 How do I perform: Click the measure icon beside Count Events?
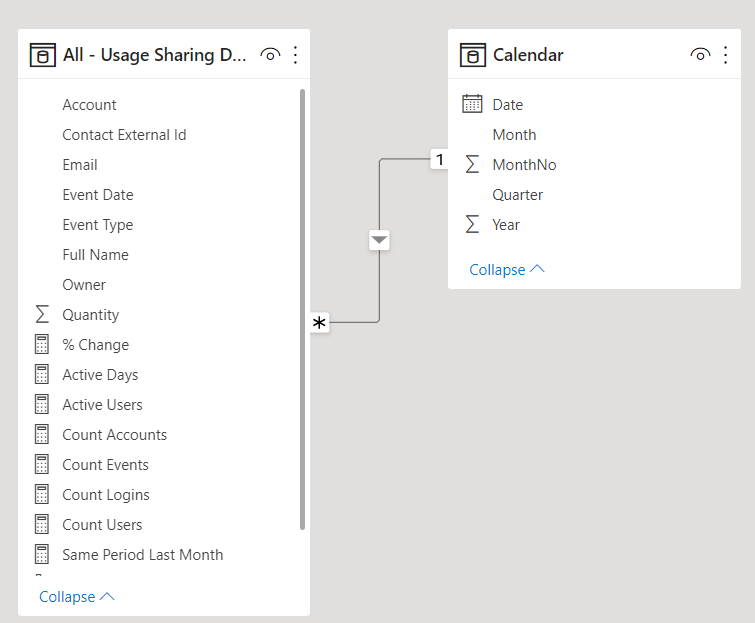click(x=42, y=465)
